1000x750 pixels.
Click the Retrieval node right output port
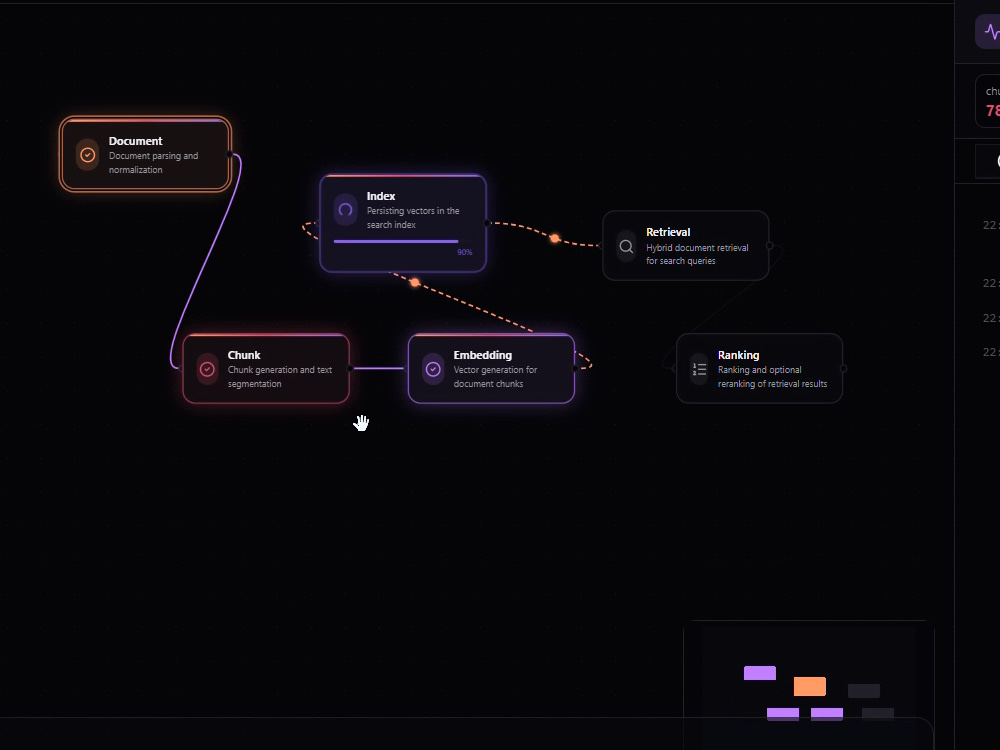tap(770, 246)
